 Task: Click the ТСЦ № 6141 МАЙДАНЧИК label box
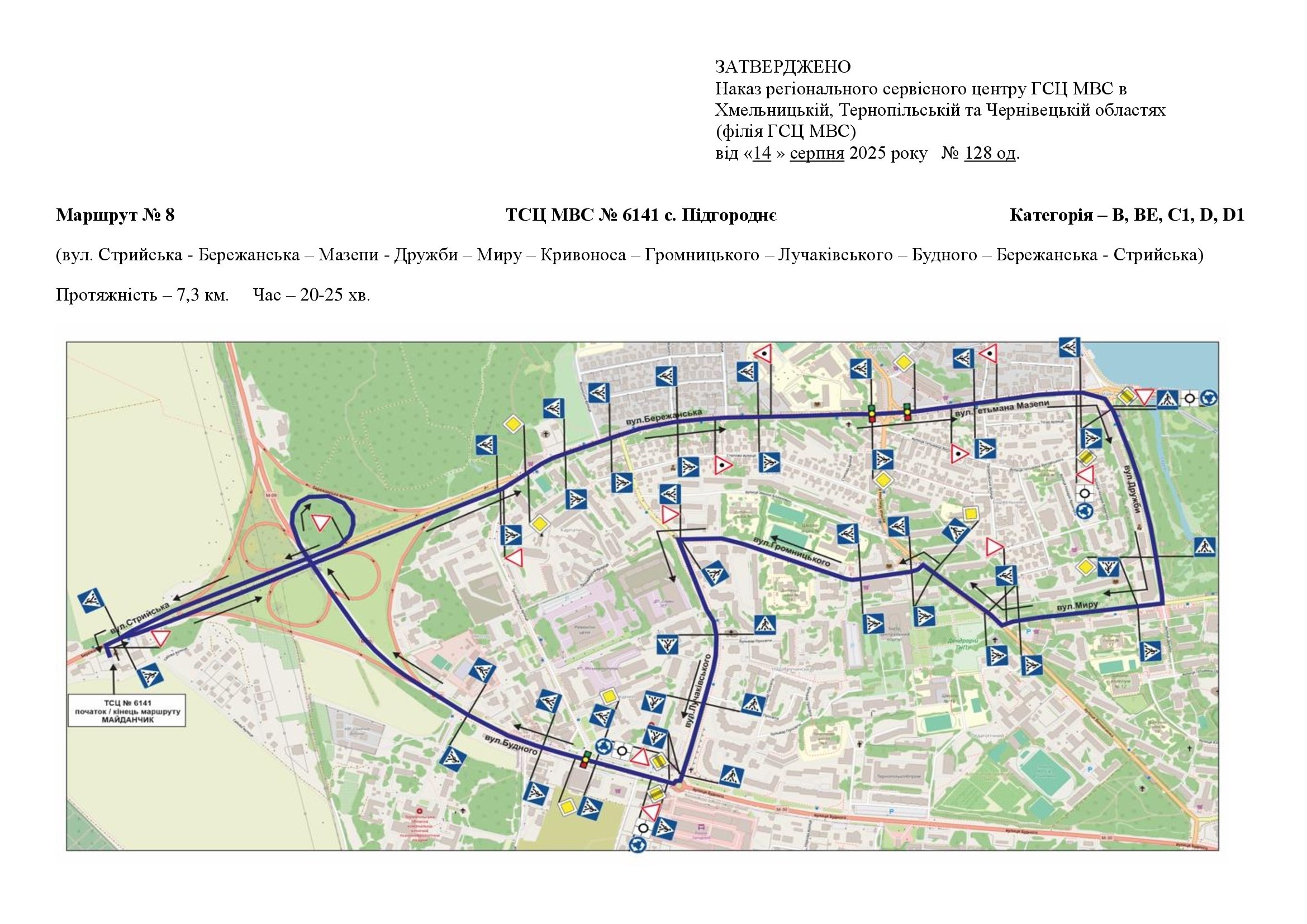127,711
